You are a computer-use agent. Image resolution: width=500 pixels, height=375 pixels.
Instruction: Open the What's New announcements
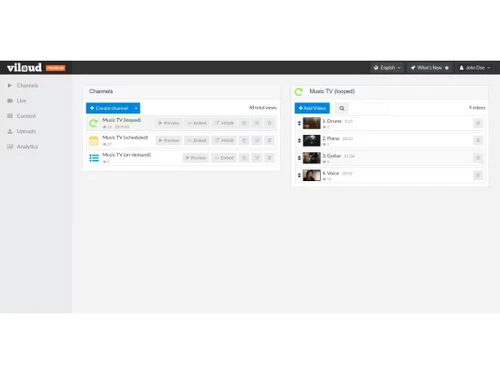429,68
